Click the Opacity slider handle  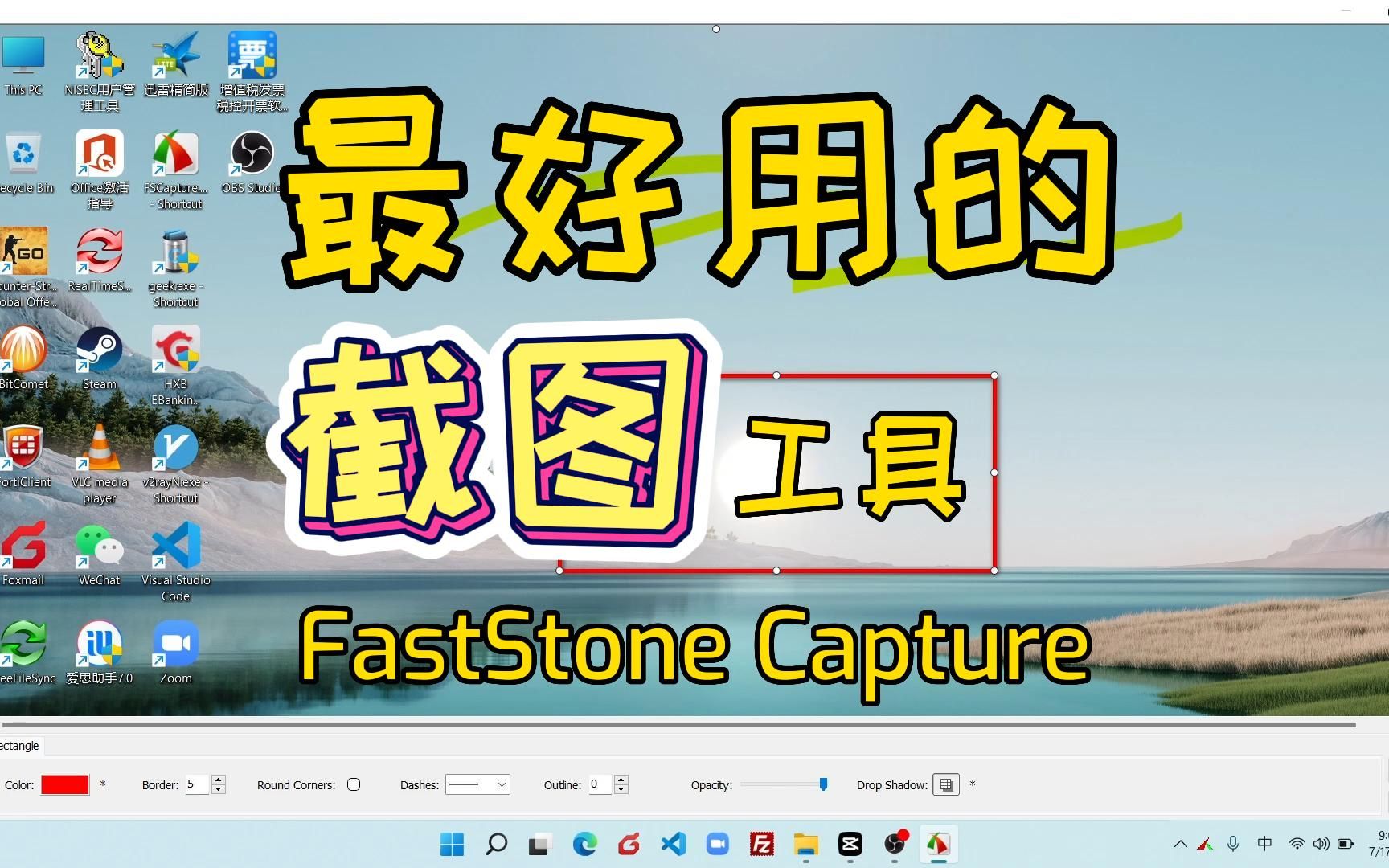(823, 784)
